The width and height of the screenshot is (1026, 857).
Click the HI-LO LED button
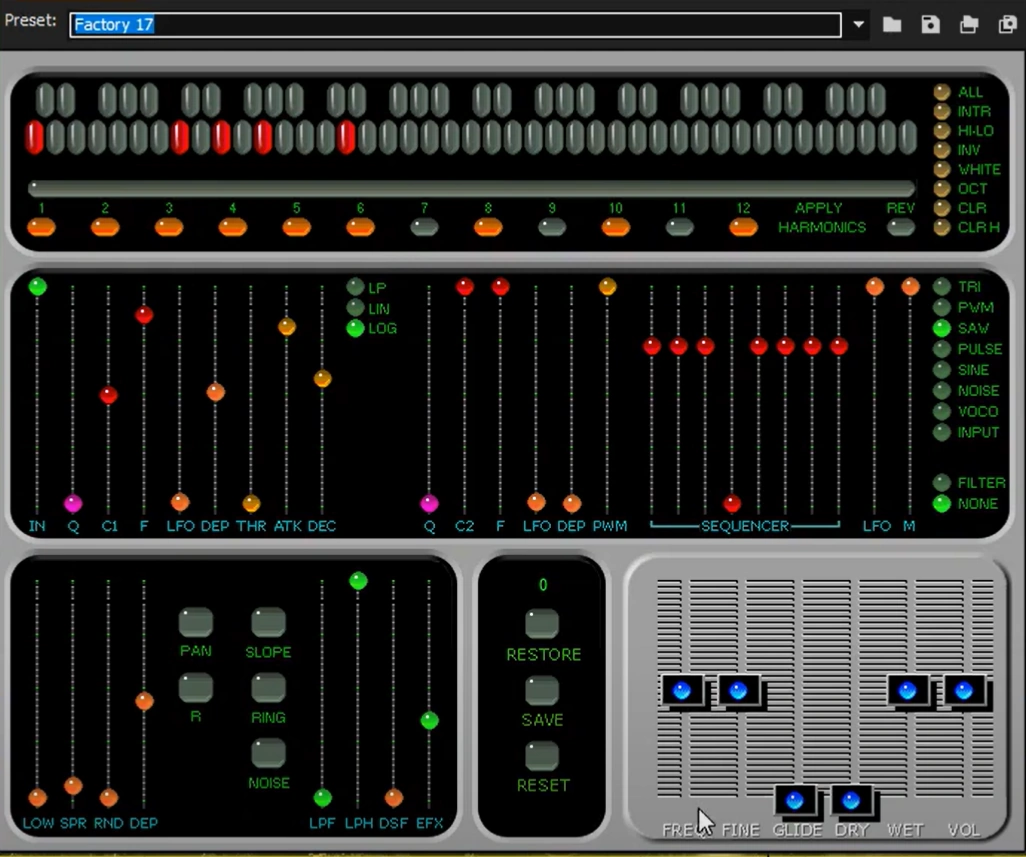(x=942, y=131)
